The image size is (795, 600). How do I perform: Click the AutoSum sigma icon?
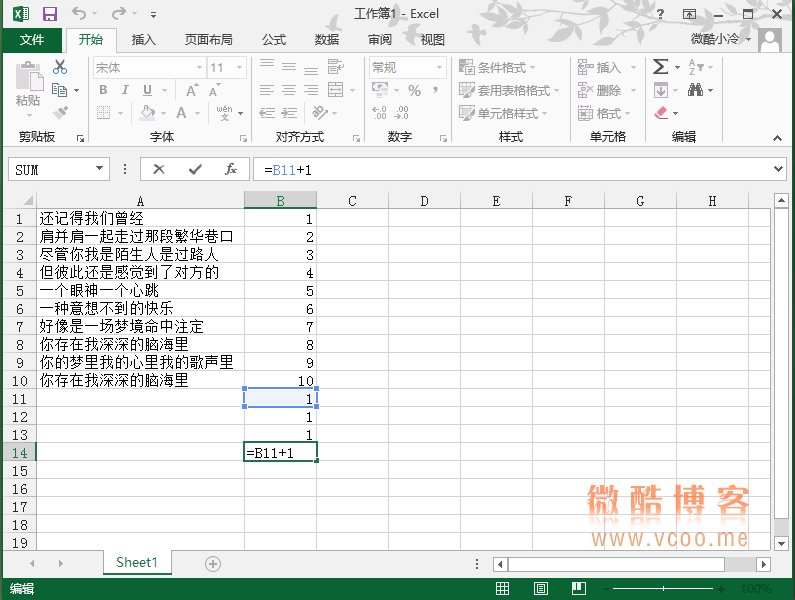(x=661, y=67)
